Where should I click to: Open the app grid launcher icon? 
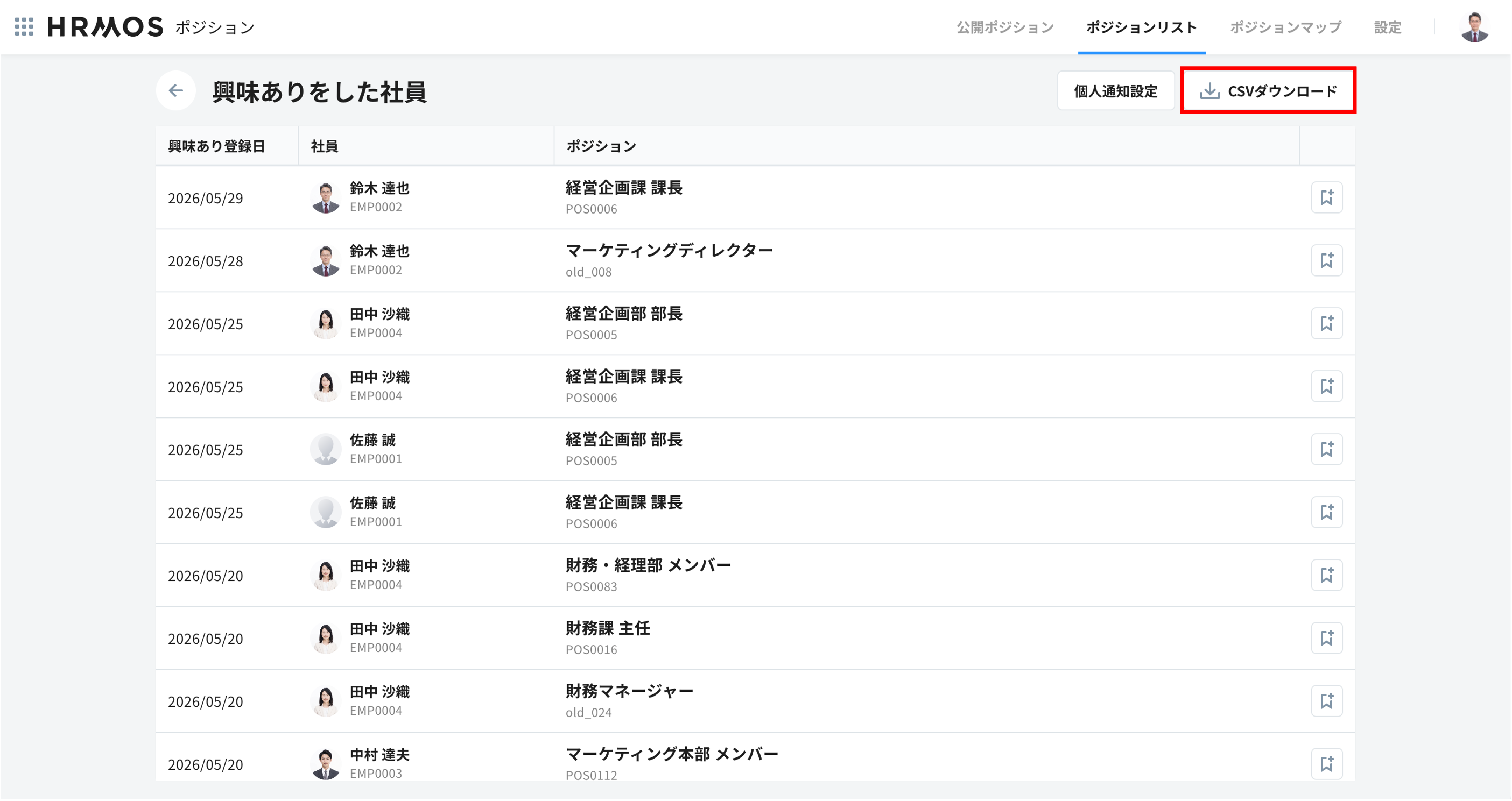pos(24,27)
